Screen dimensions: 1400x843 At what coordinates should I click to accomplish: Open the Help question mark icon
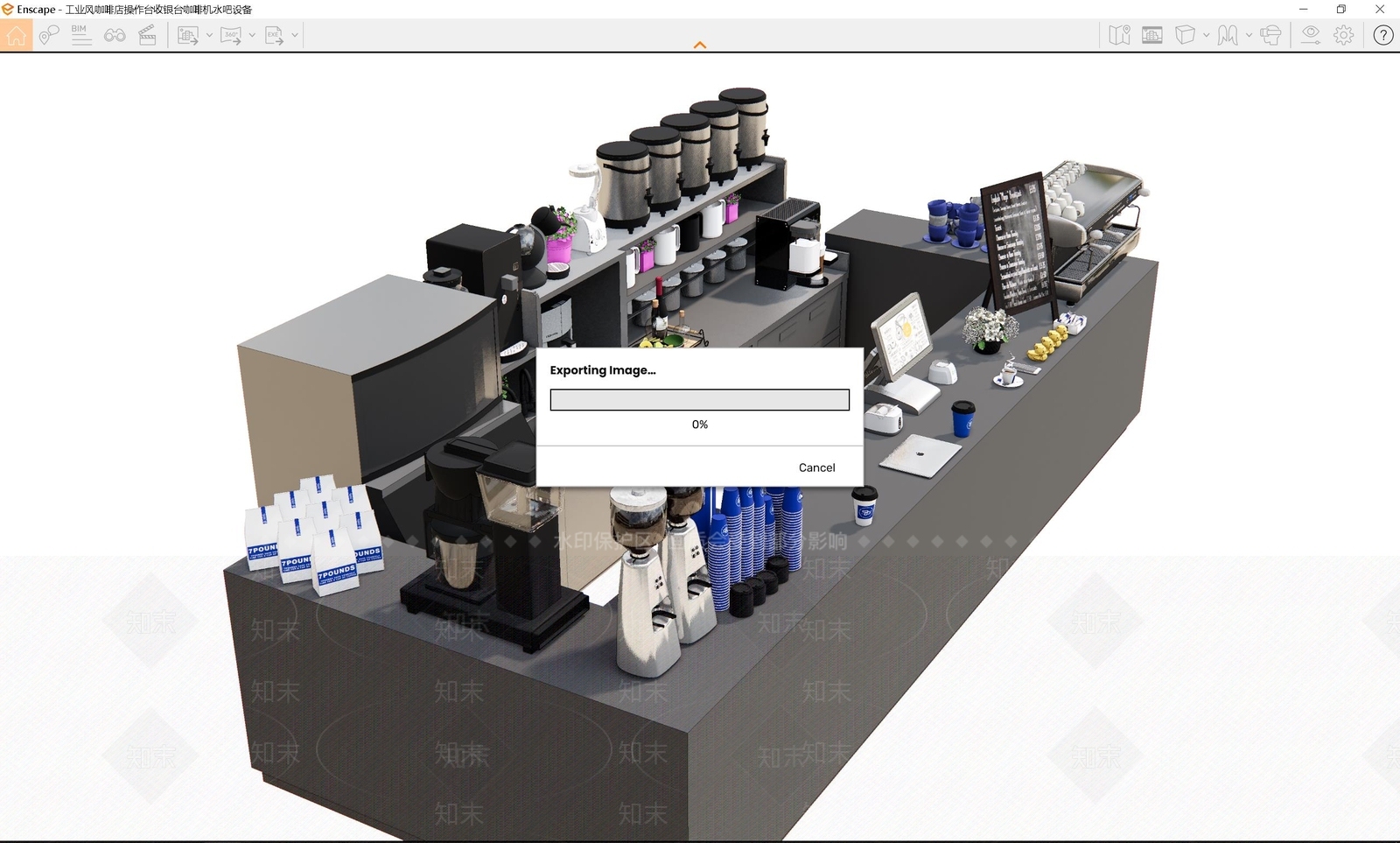1383,35
